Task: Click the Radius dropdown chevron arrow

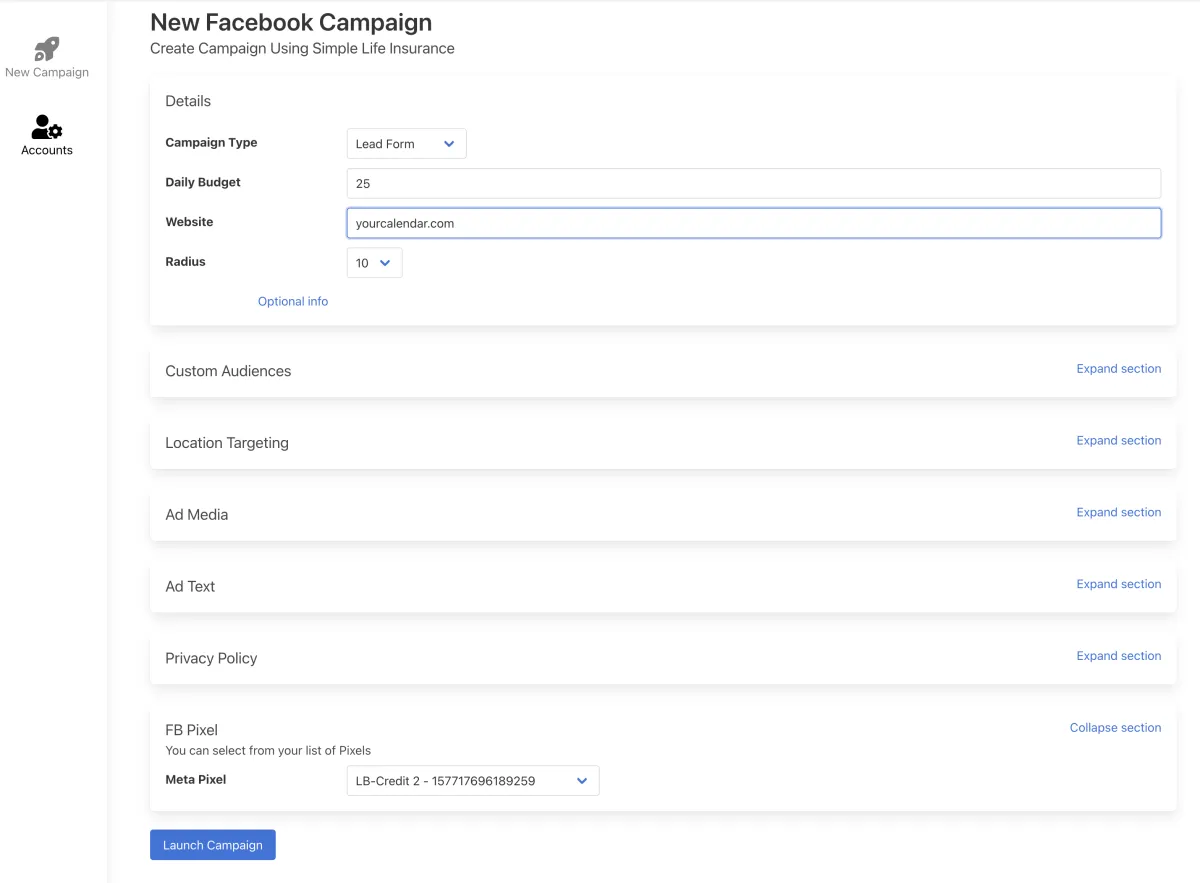Action: [x=385, y=263]
